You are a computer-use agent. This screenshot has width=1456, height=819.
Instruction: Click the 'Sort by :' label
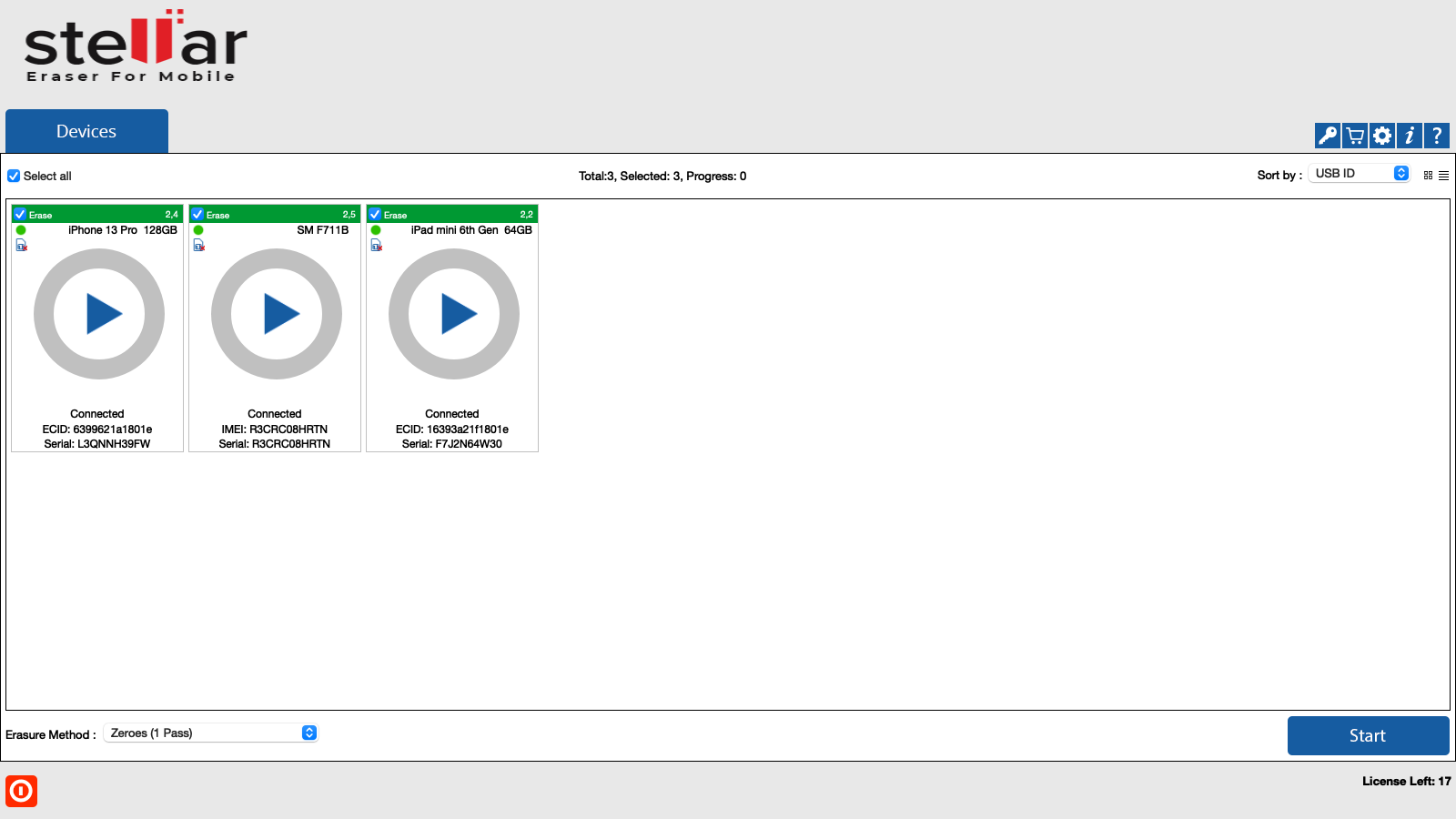tap(1279, 176)
